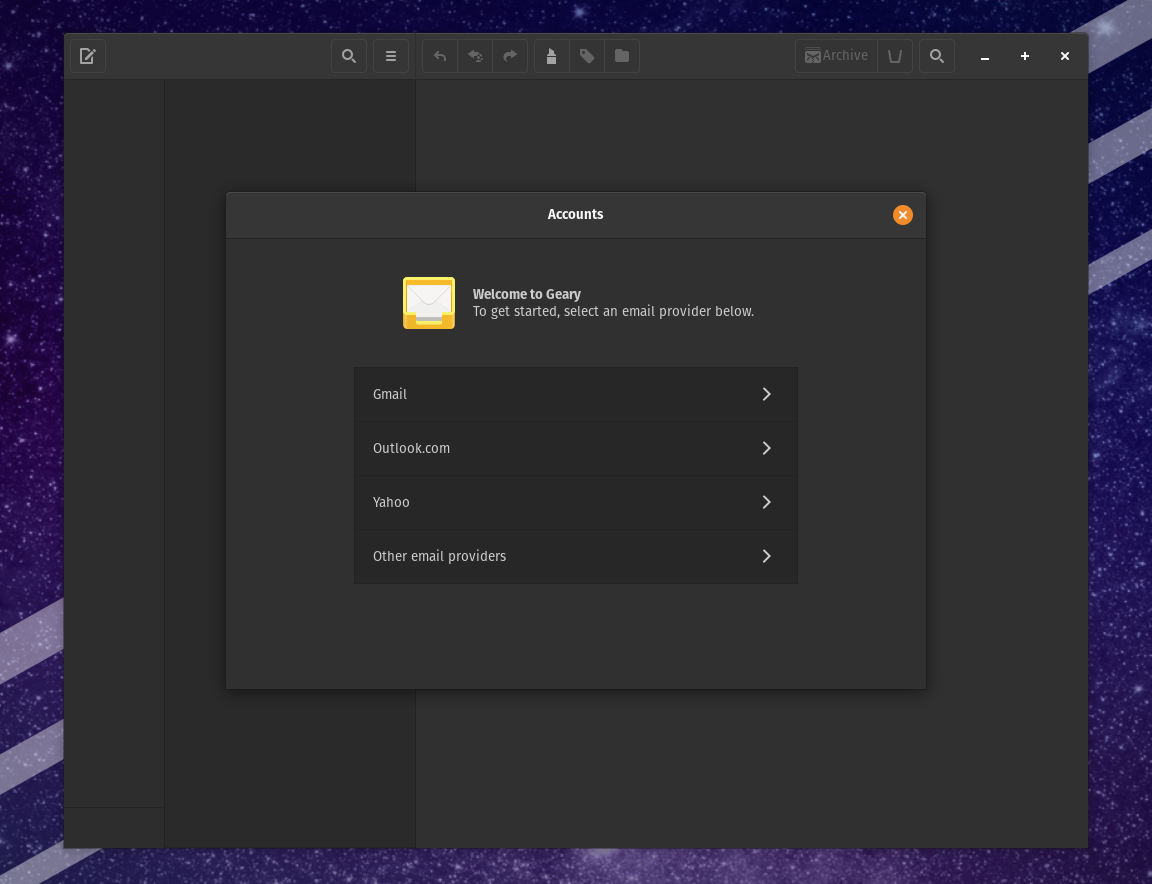The image size is (1152, 884).
Task: Click the mark conversation marker icon
Action: (552, 56)
